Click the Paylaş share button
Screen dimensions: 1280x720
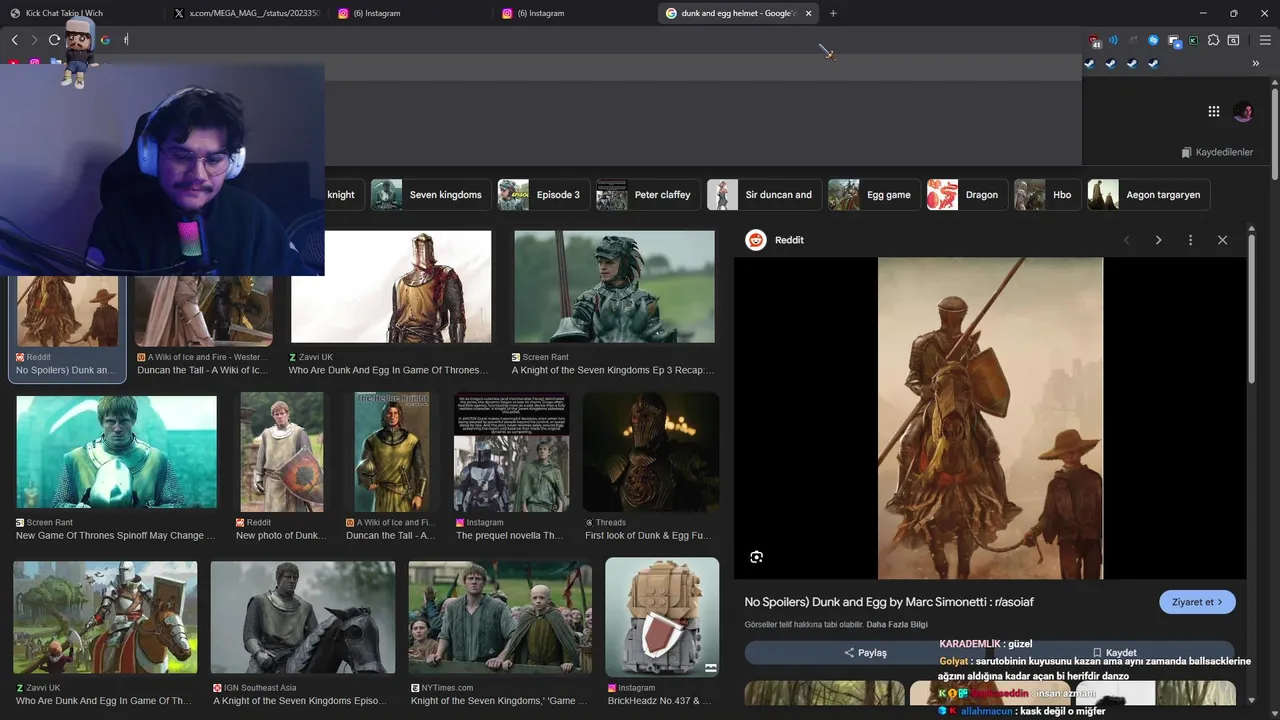[865, 653]
